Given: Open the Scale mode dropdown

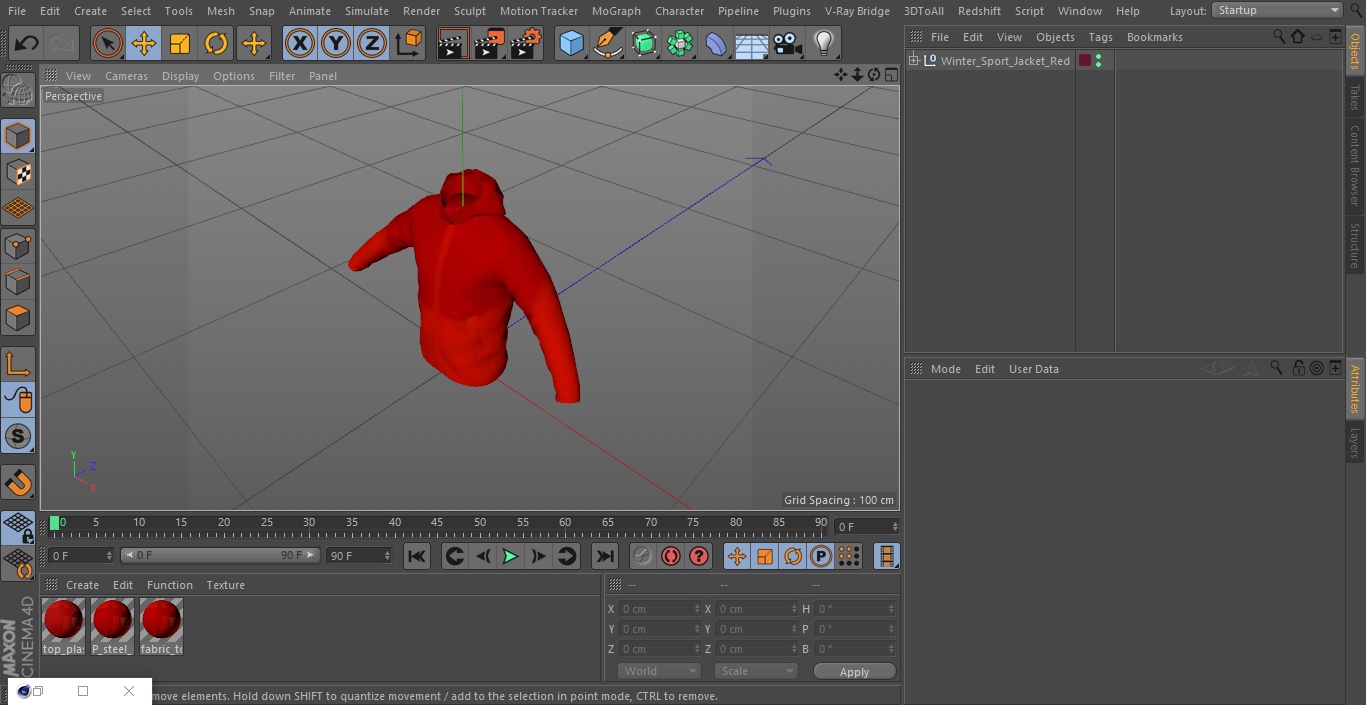Looking at the screenshot, I should (x=756, y=671).
